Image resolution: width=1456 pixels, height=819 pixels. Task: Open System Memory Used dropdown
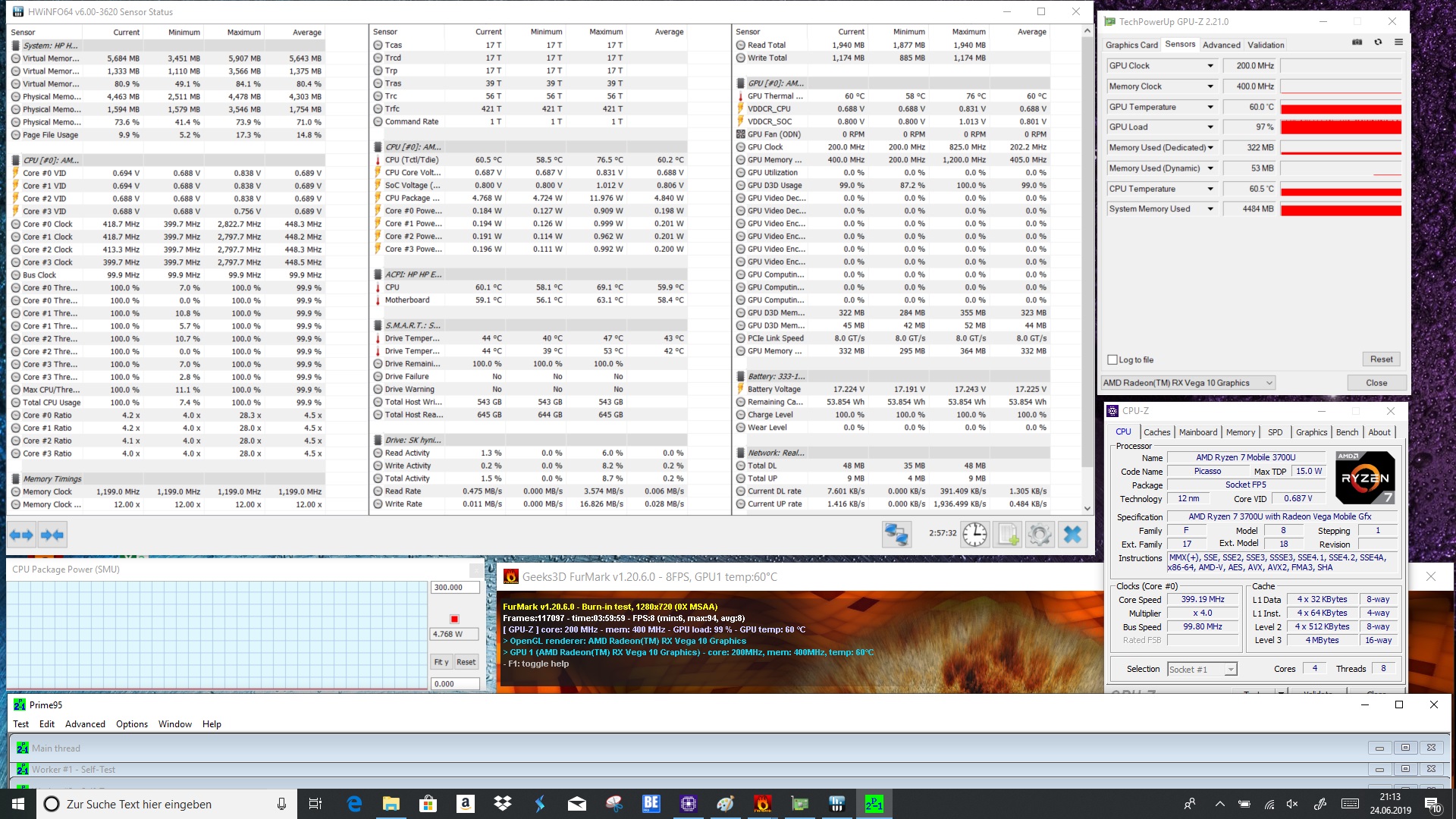pos(1210,209)
